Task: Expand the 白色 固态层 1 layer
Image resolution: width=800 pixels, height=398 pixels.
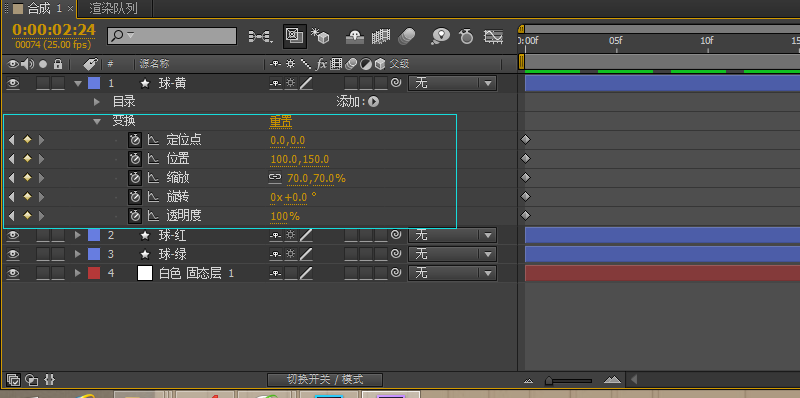Action: (78, 273)
